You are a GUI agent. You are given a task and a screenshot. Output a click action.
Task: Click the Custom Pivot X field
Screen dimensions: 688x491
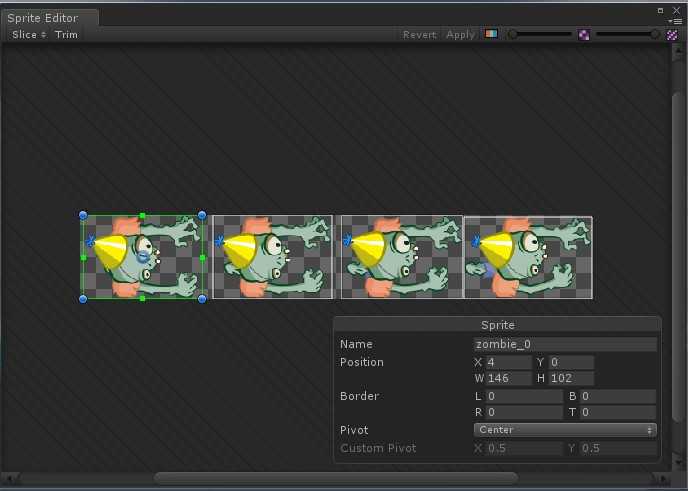pyautogui.click(x=524, y=448)
